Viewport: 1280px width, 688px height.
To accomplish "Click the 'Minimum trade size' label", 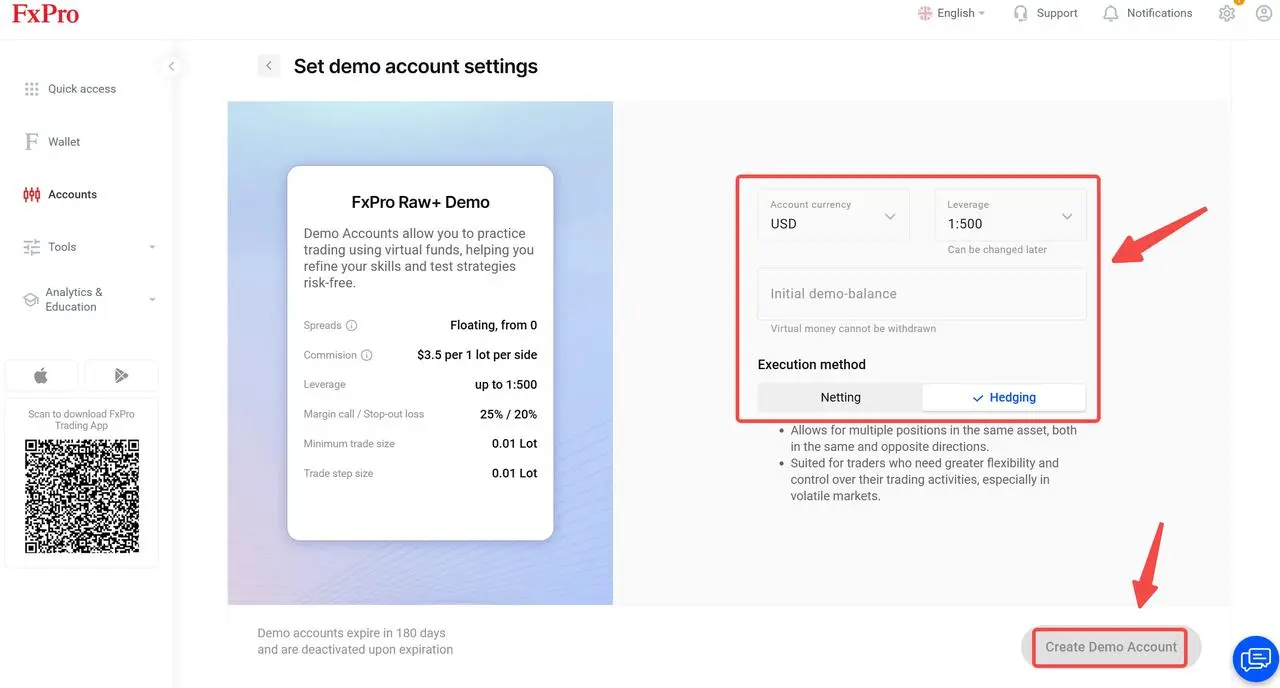I will click(x=349, y=444).
